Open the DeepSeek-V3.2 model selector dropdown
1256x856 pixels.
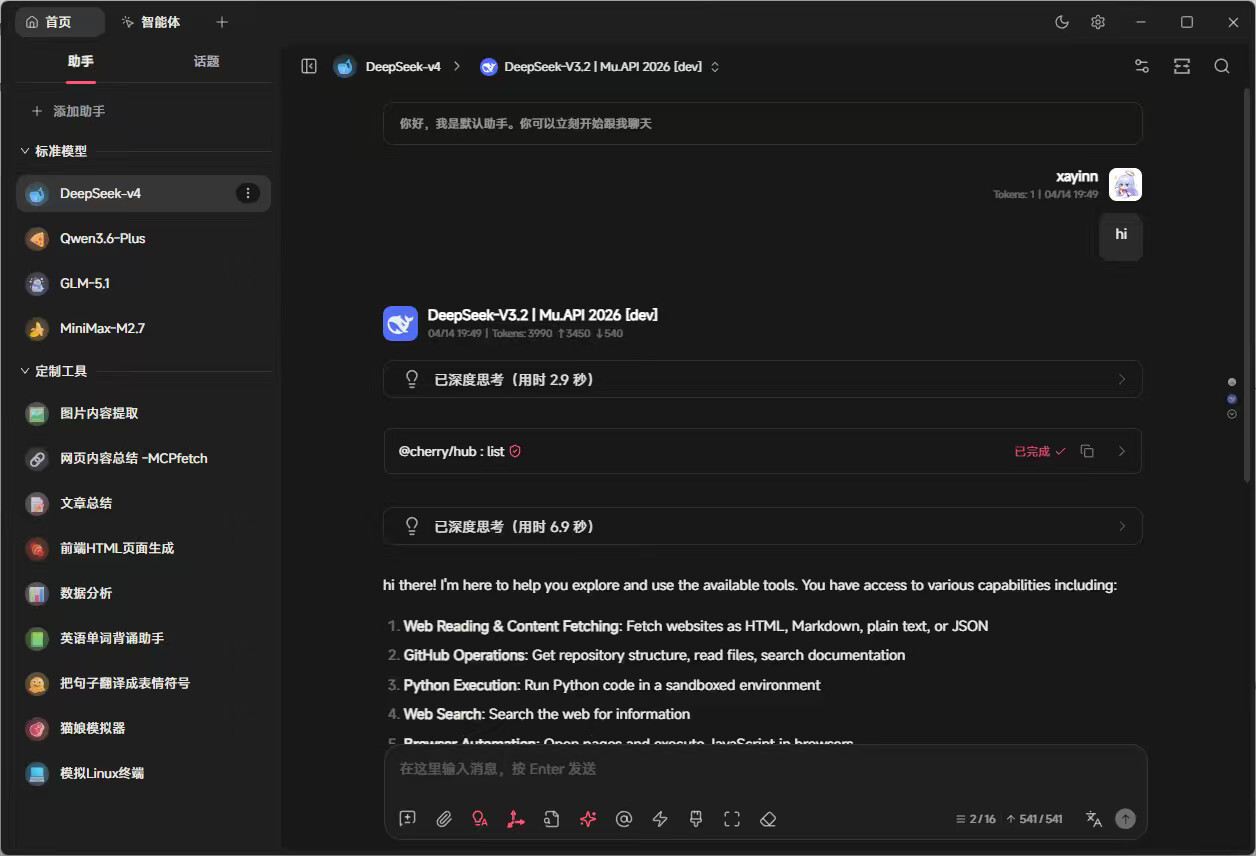600,67
